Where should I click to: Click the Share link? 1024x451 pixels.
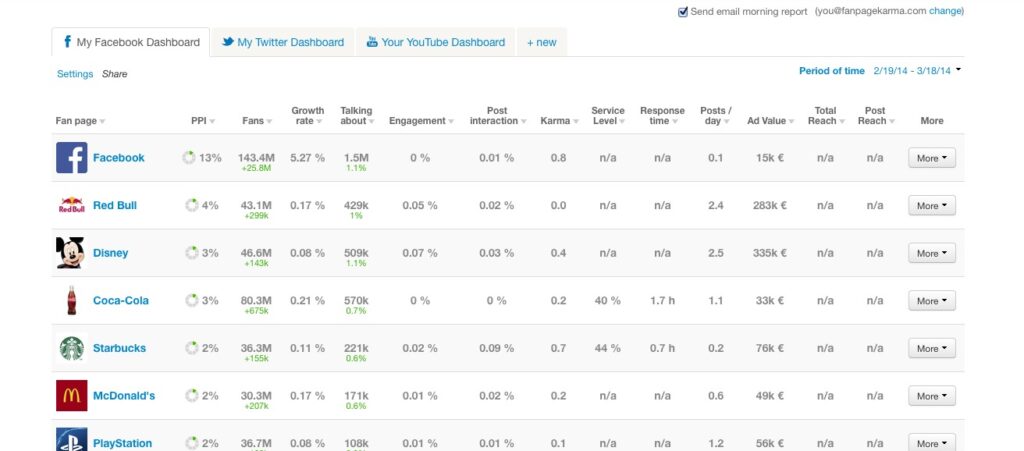point(114,74)
